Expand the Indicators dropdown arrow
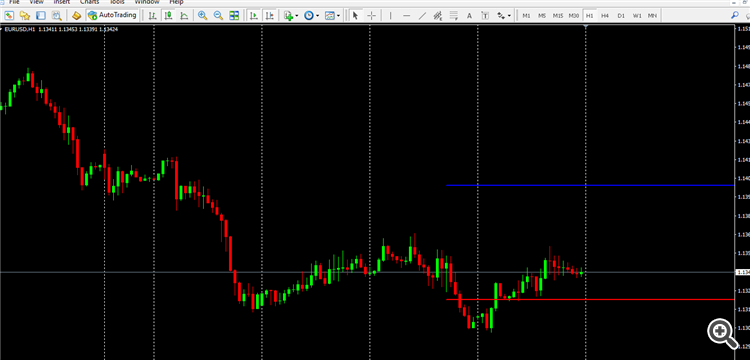The width and height of the screenshot is (750, 360). (x=297, y=16)
